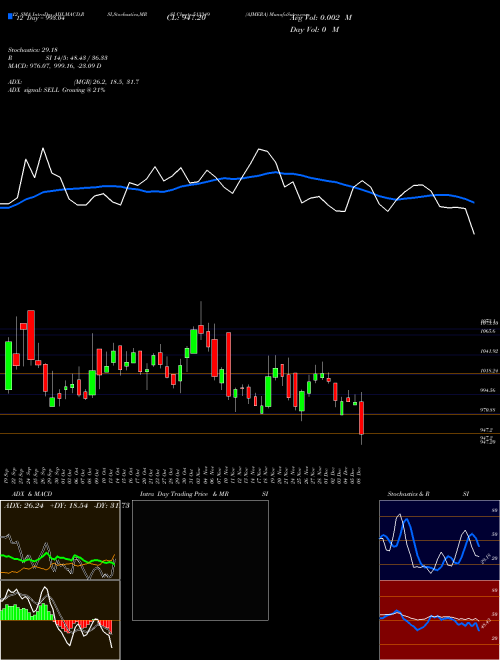The image size is (500, 660).
Task: Click the 'Intra Day Trading Price & MR SI' title
Action: [x=204, y=494]
